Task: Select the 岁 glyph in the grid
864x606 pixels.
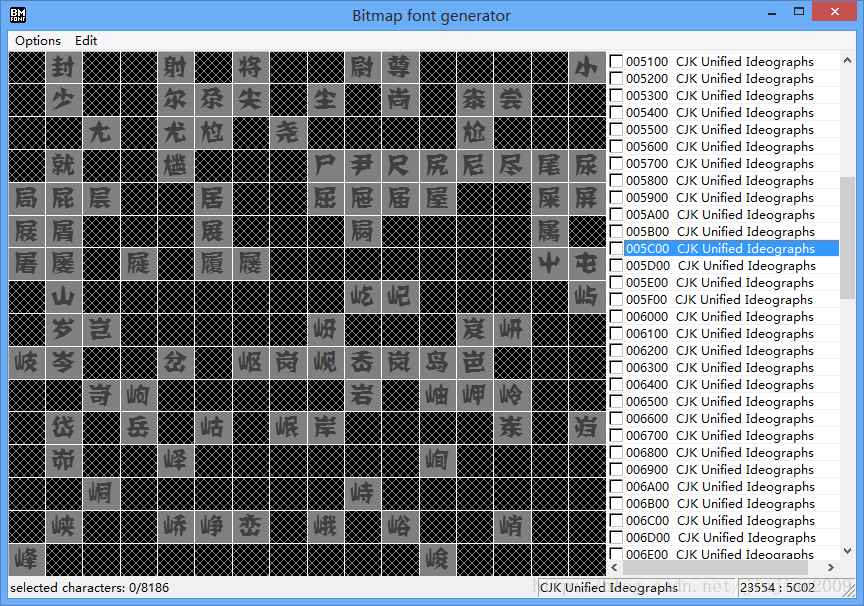Action: tap(63, 330)
